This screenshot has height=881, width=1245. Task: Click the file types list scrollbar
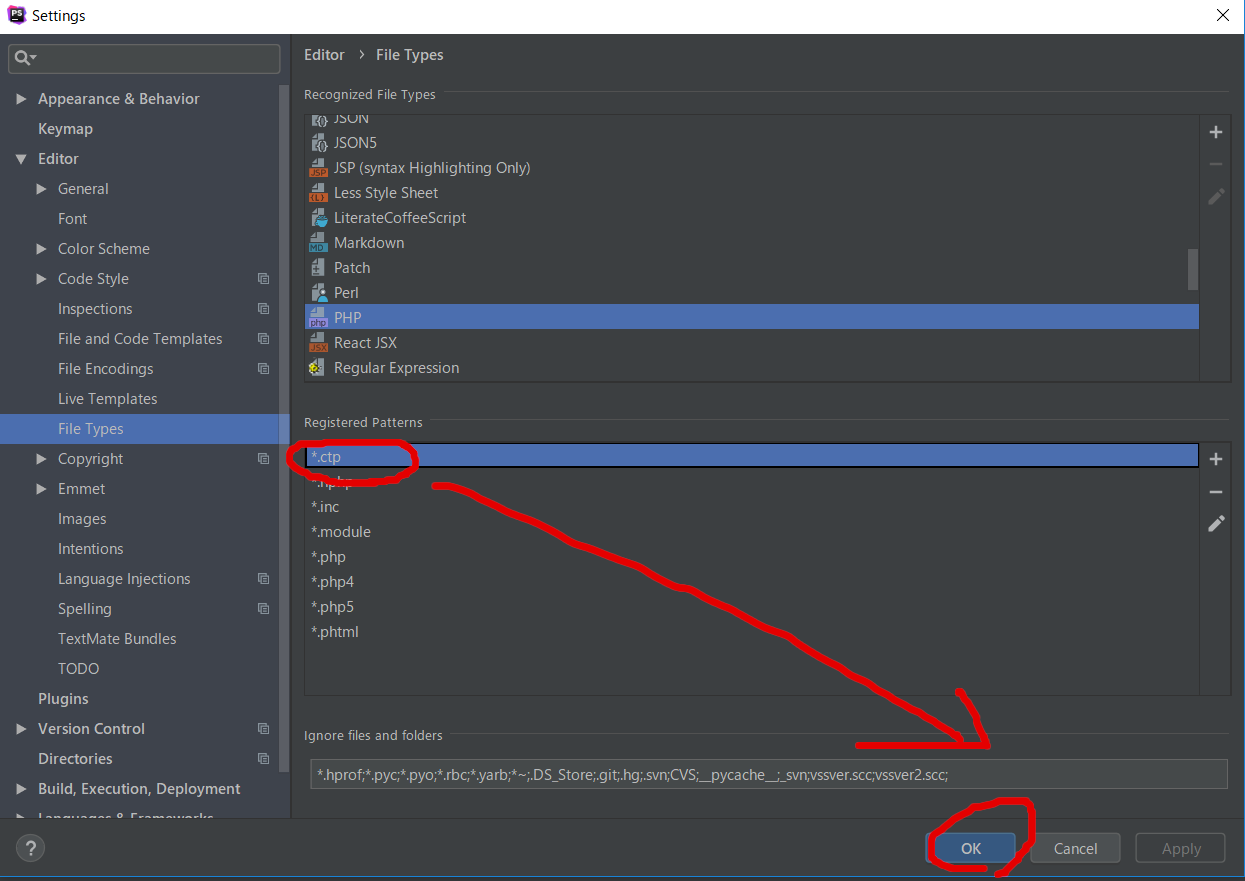point(1192,268)
